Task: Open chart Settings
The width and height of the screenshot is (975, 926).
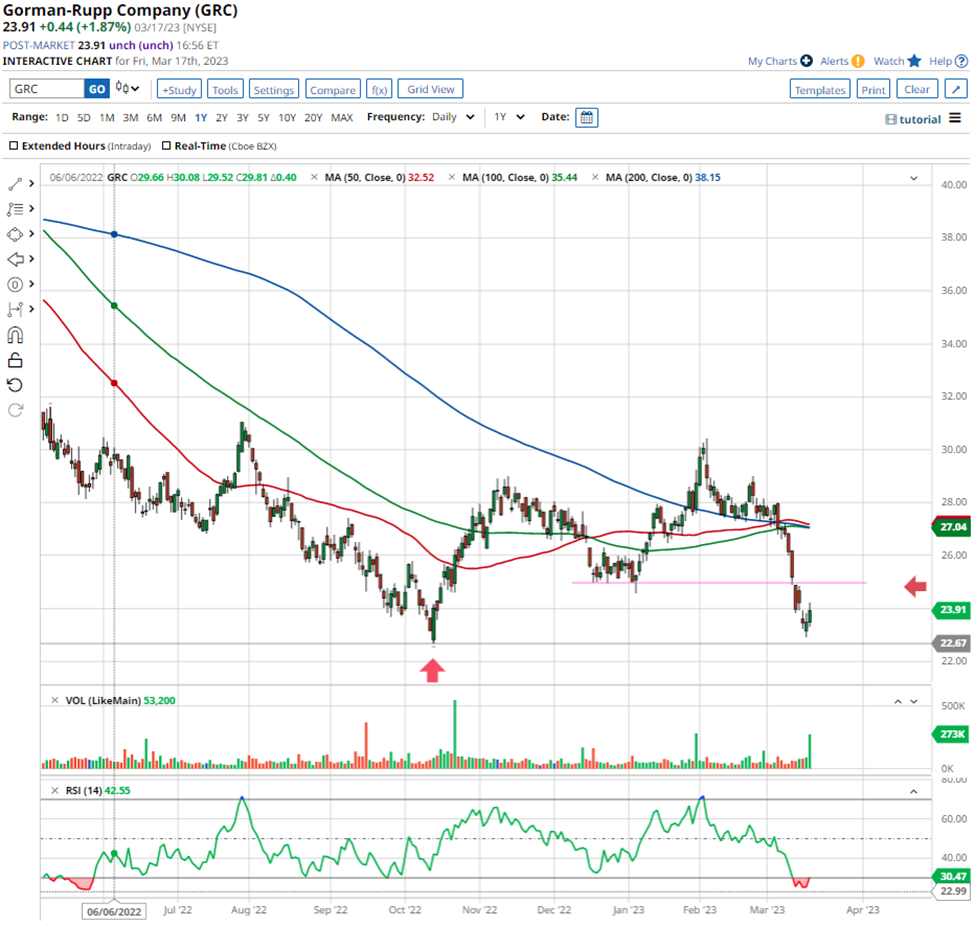Action: tap(274, 89)
